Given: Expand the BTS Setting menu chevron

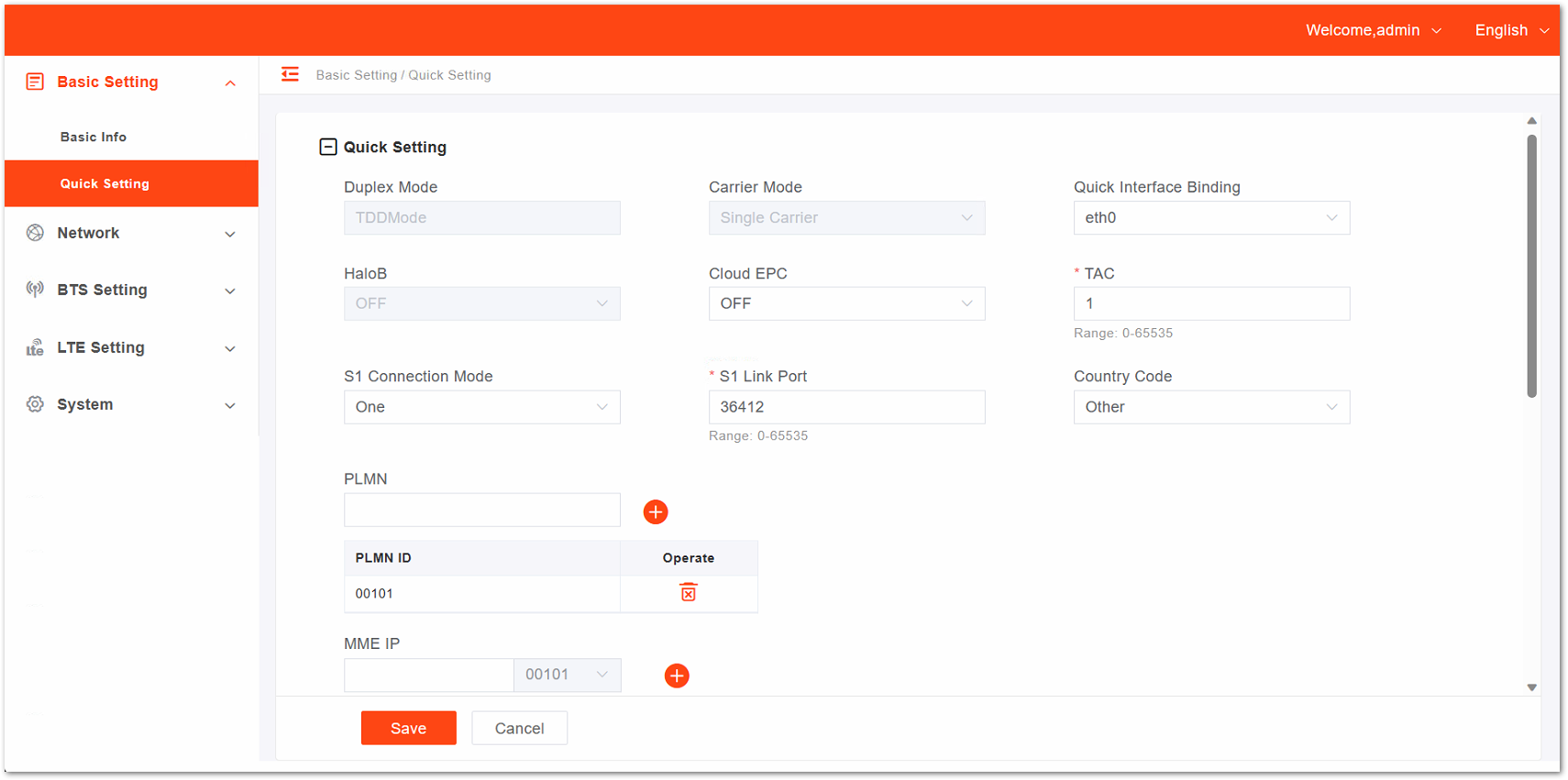Looking at the screenshot, I should pyautogui.click(x=230, y=291).
